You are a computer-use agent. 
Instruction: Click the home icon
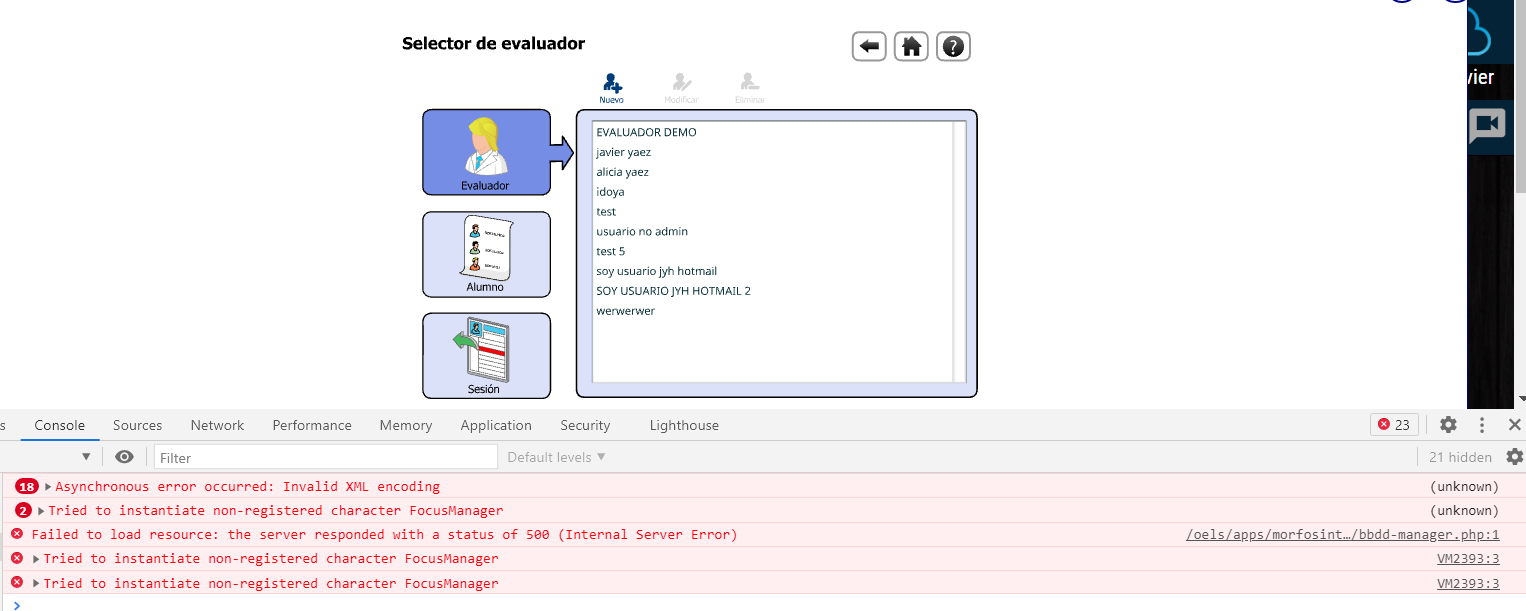(911, 46)
